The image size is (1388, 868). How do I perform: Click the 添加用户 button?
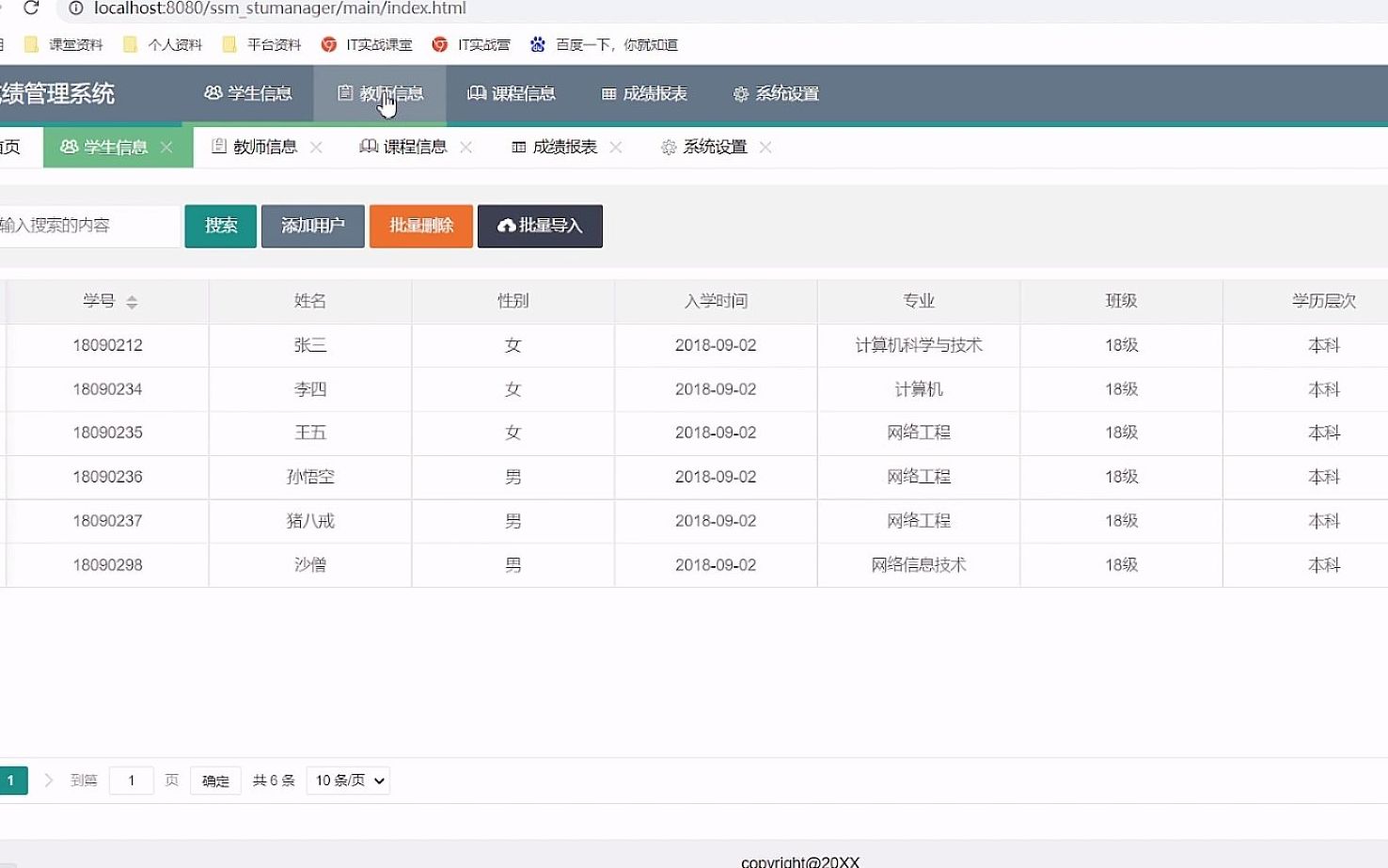coord(313,226)
